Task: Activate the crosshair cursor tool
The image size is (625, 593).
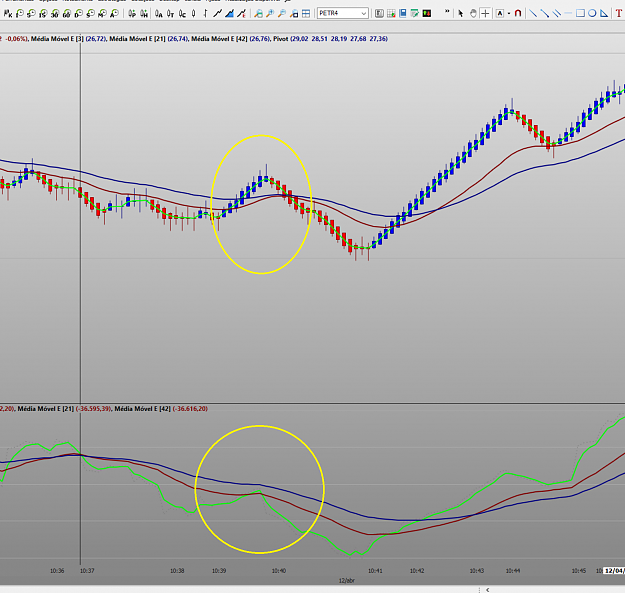Action: tap(485, 14)
